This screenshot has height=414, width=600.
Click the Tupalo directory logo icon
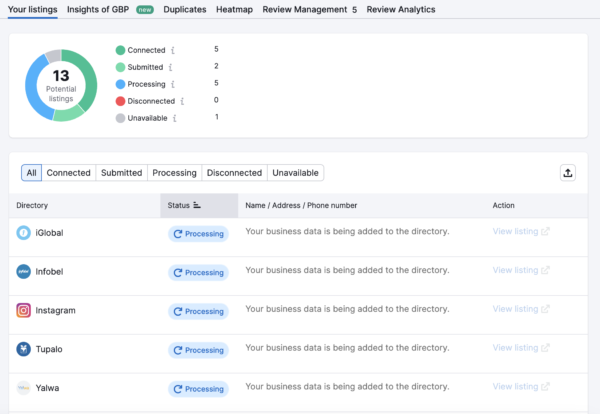(24, 349)
